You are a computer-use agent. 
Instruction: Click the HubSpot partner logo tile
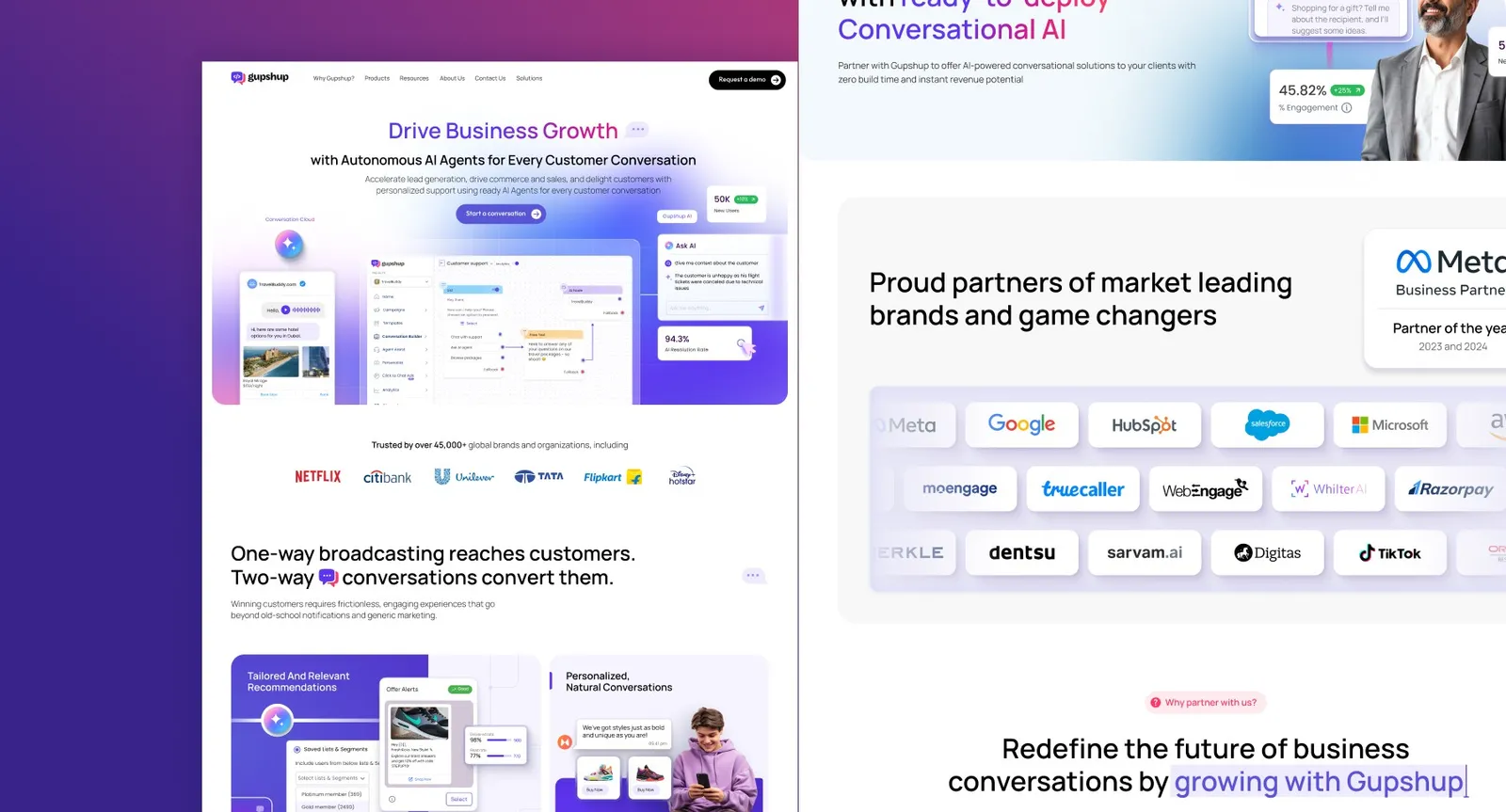[x=1145, y=424]
